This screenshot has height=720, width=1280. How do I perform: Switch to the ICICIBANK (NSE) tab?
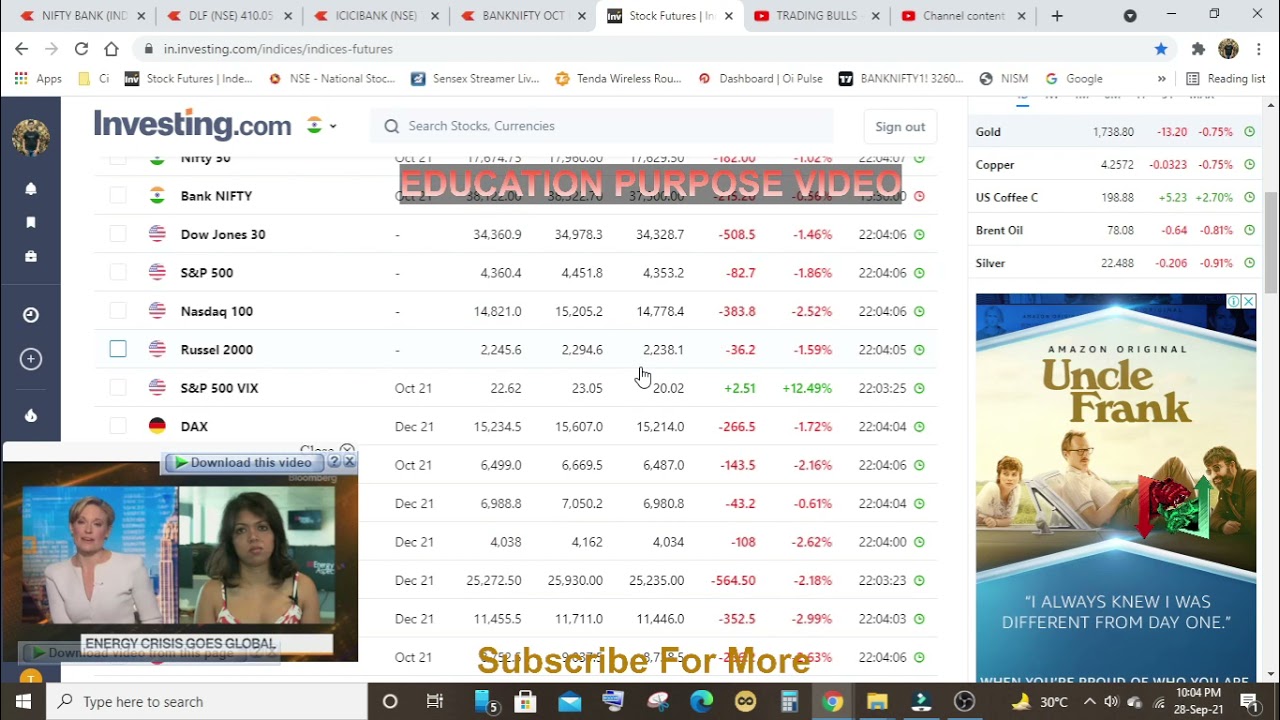376,16
